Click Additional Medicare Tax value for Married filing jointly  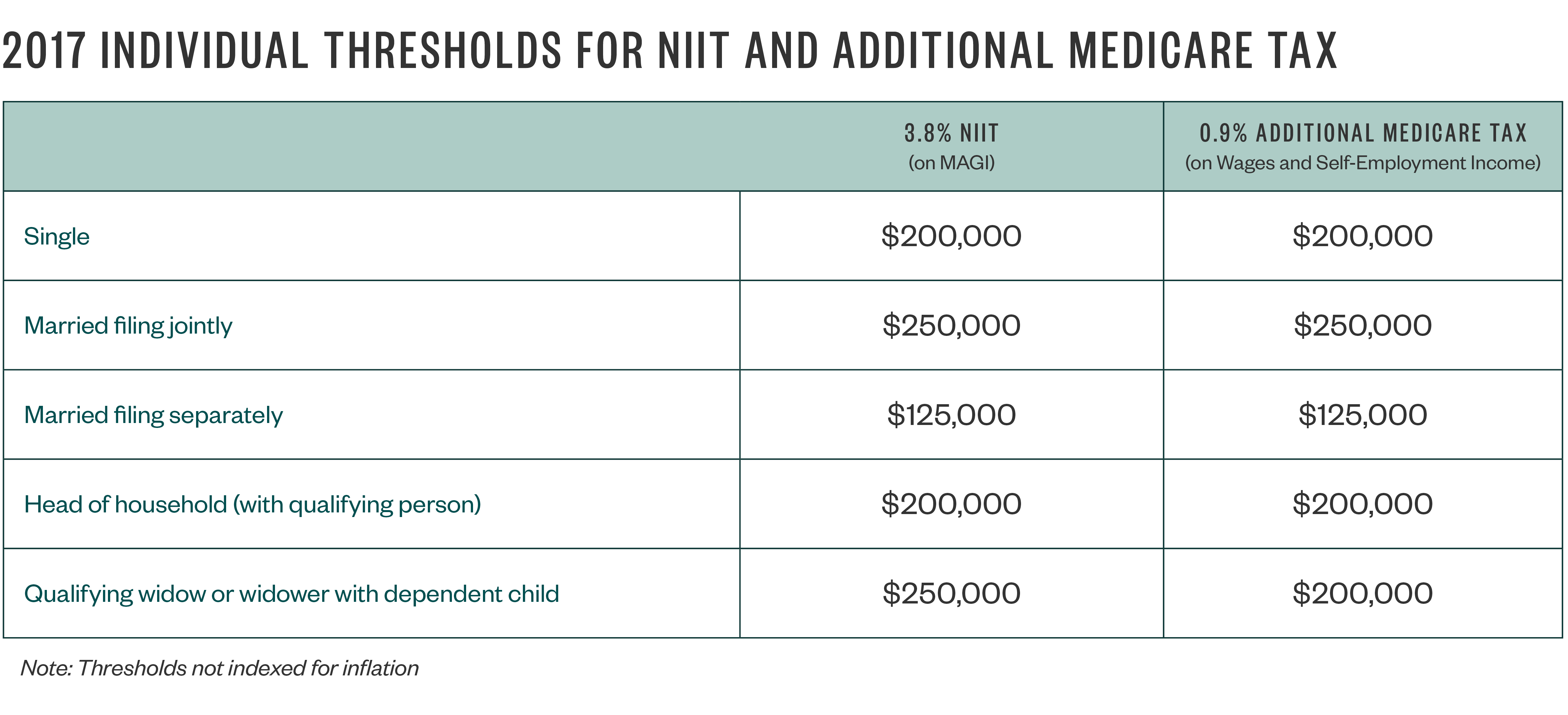(x=1362, y=326)
